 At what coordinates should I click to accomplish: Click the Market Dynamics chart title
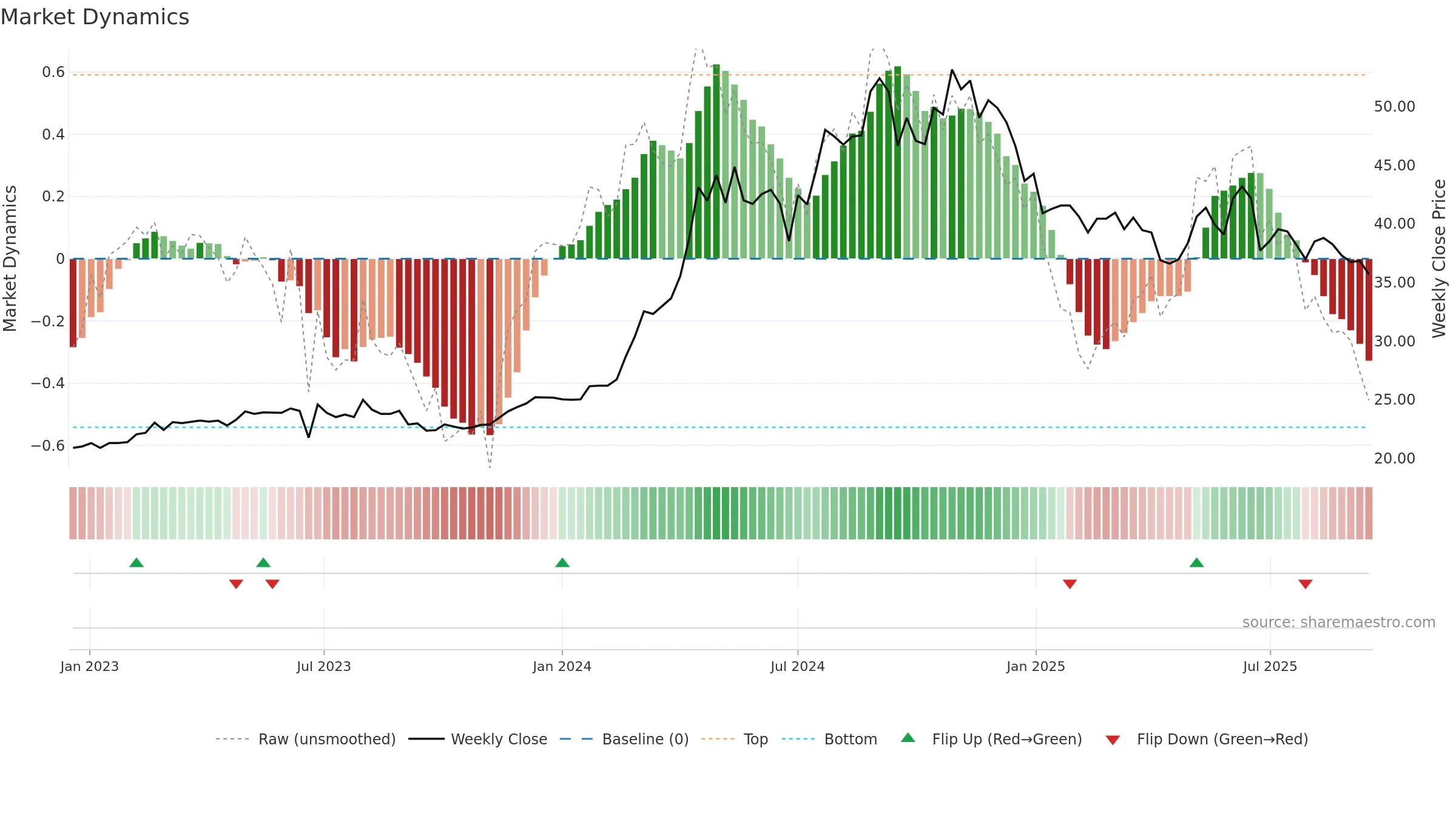point(95,17)
